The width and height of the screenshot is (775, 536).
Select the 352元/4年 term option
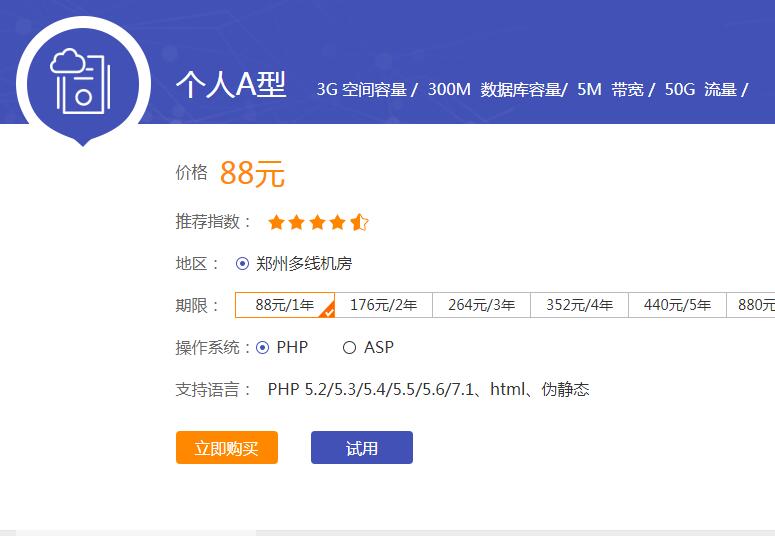579,305
